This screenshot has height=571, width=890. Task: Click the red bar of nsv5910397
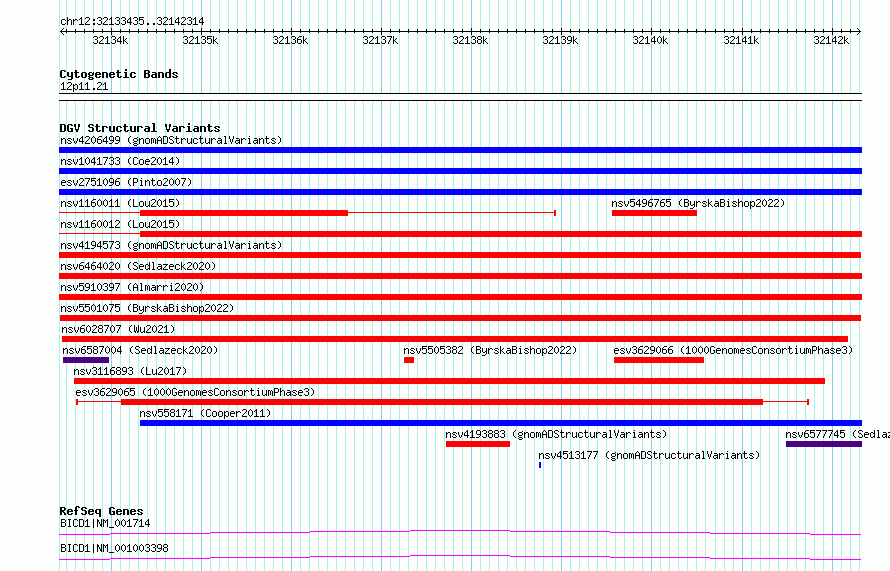pyautogui.click(x=460, y=297)
